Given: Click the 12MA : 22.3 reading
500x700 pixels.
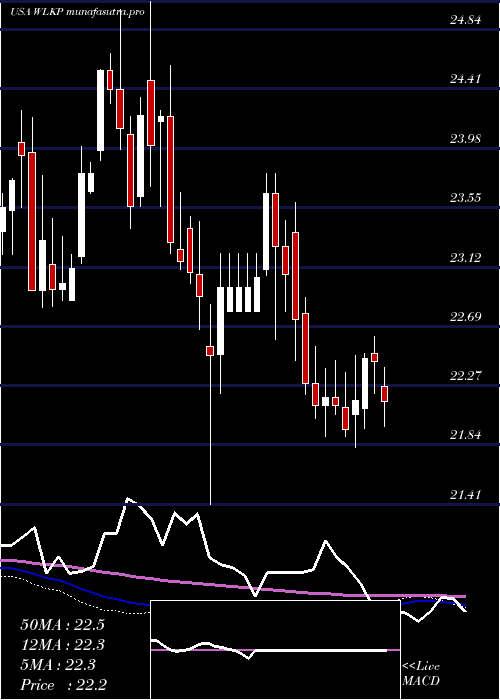Looking at the screenshot, I should click(62, 645).
